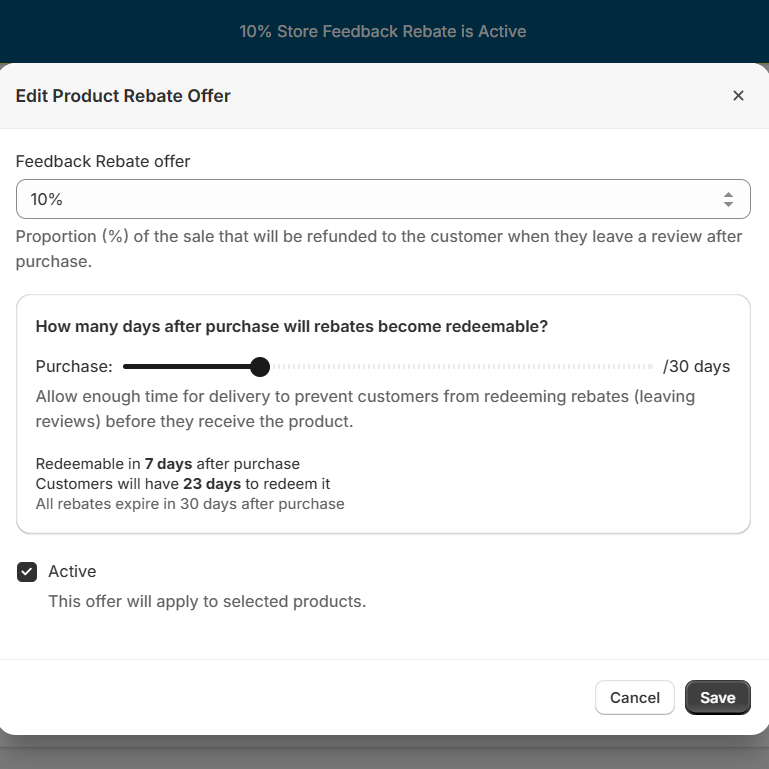Click the bold "23 days" redeem window text

click(x=211, y=484)
